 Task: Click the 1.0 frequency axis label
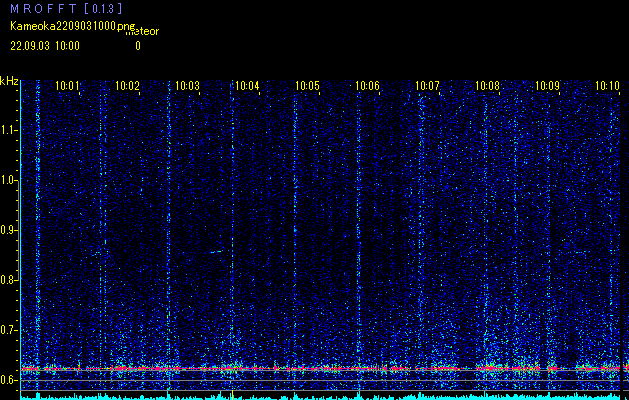[8, 181]
